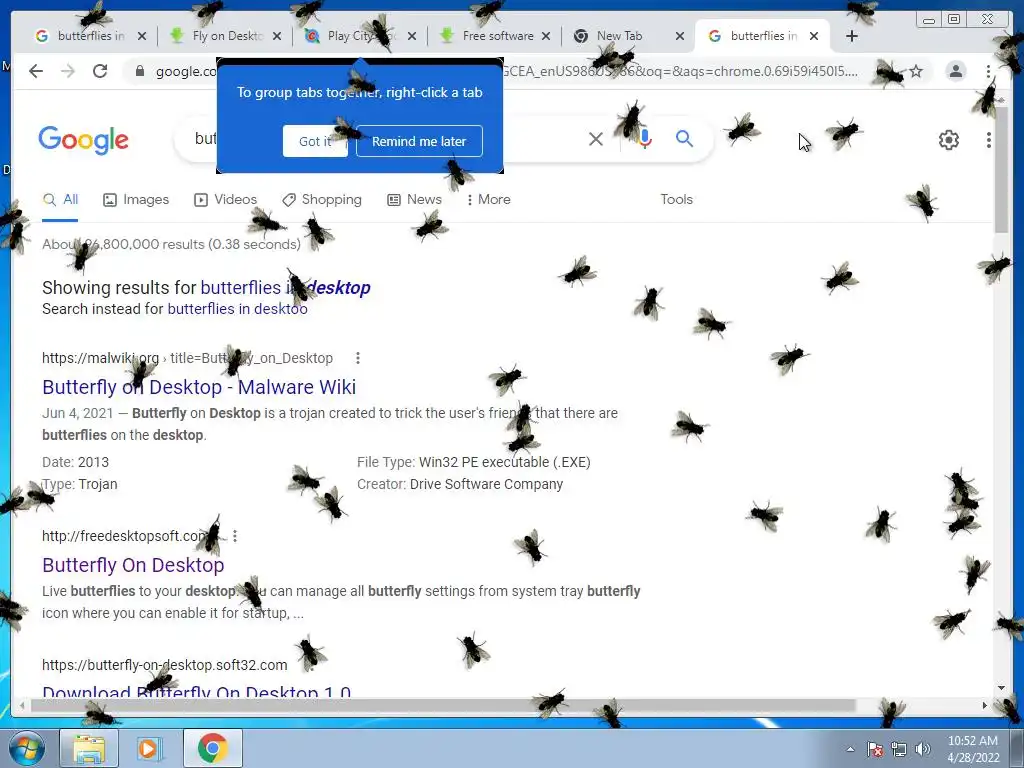This screenshot has width=1024, height=768.
Task: Launch media player from taskbar
Action: coord(149,748)
